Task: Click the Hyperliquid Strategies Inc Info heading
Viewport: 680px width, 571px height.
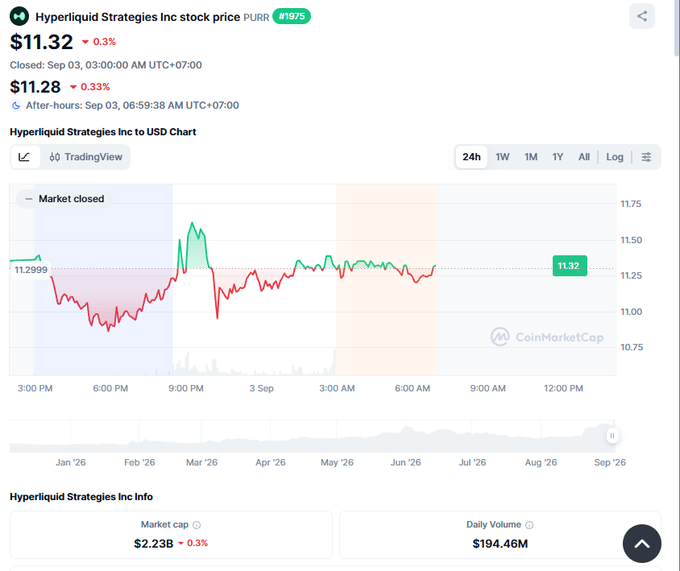Action: click(x=81, y=497)
